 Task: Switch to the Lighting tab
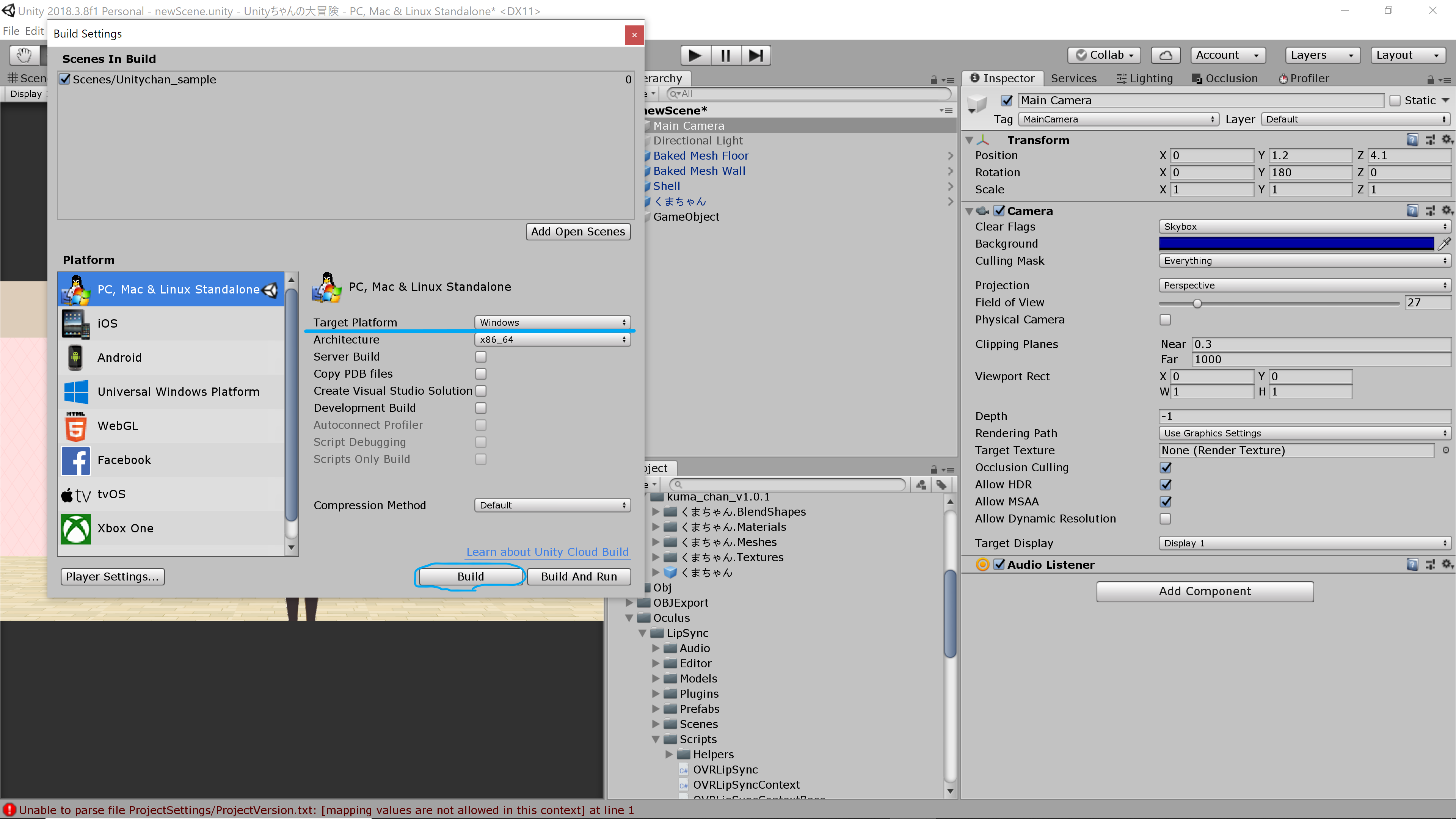[1145, 78]
